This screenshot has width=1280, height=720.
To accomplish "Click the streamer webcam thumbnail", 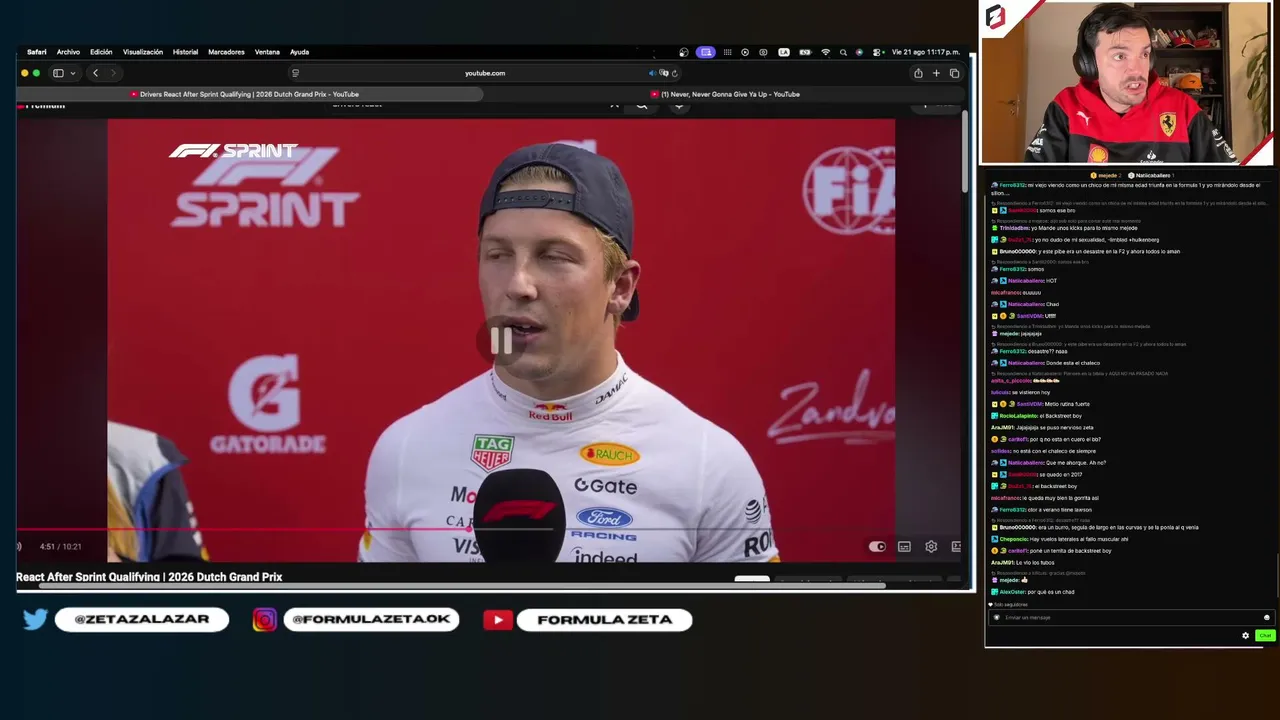I will click(1126, 82).
